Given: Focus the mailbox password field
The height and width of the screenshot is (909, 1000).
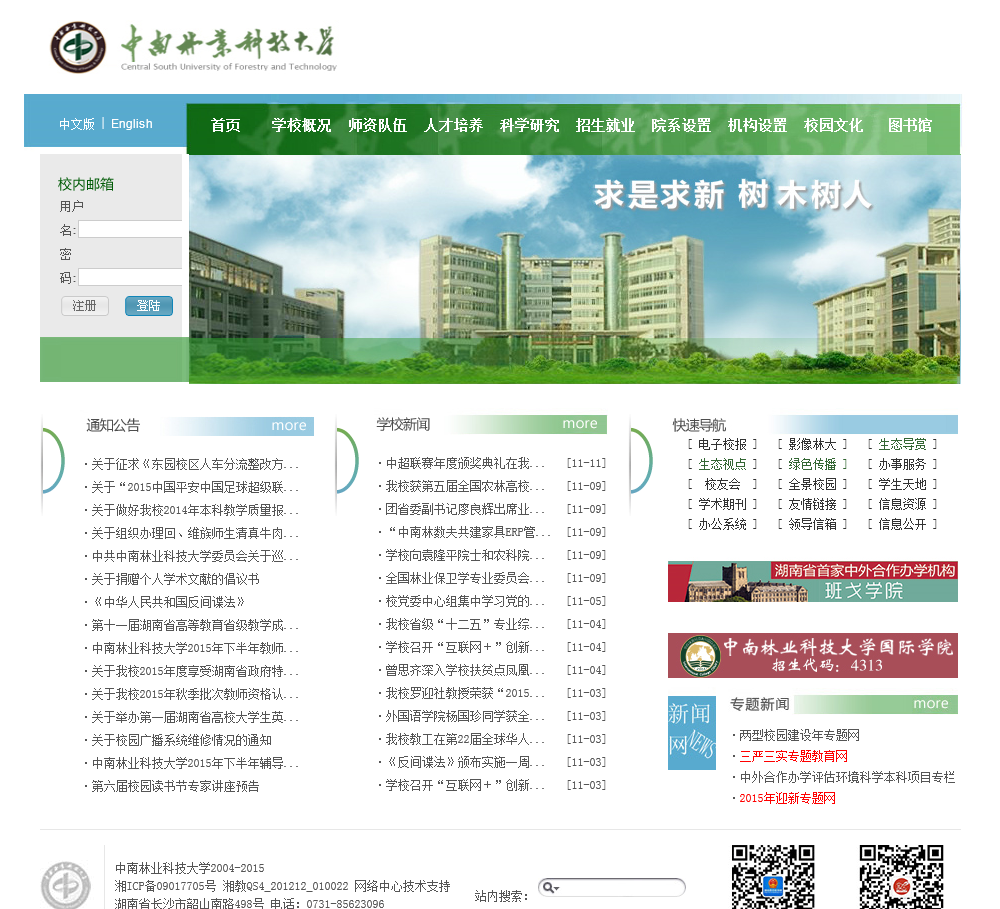Looking at the screenshot, I should click(x=130, y=277).
